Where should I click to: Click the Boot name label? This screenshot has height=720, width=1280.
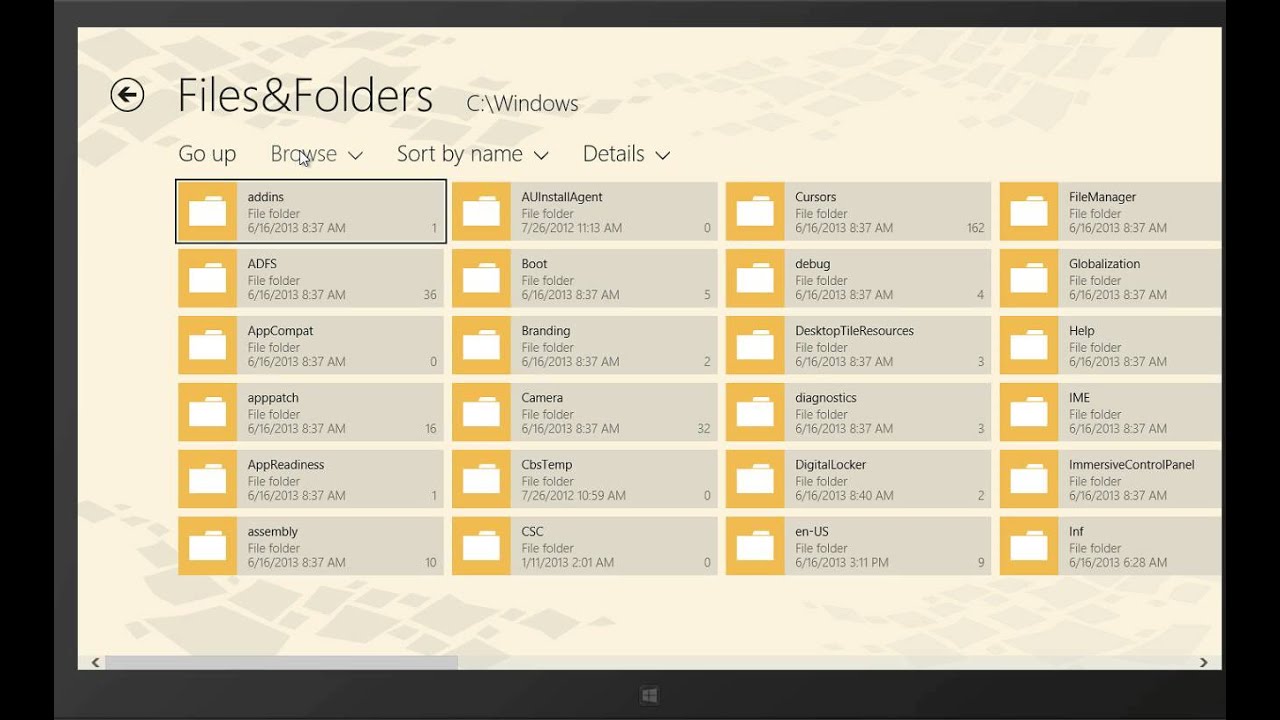pos(535,264)
